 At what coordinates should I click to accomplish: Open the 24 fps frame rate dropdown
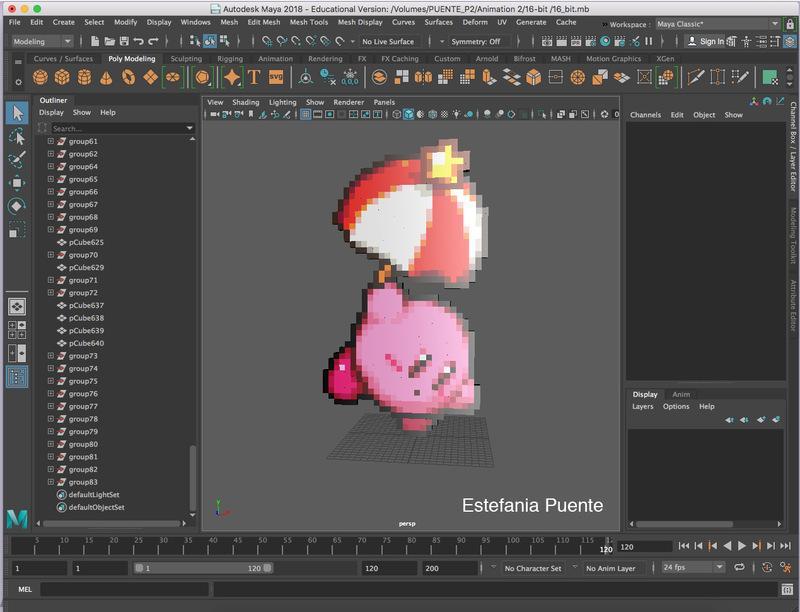tap(692, 567)
